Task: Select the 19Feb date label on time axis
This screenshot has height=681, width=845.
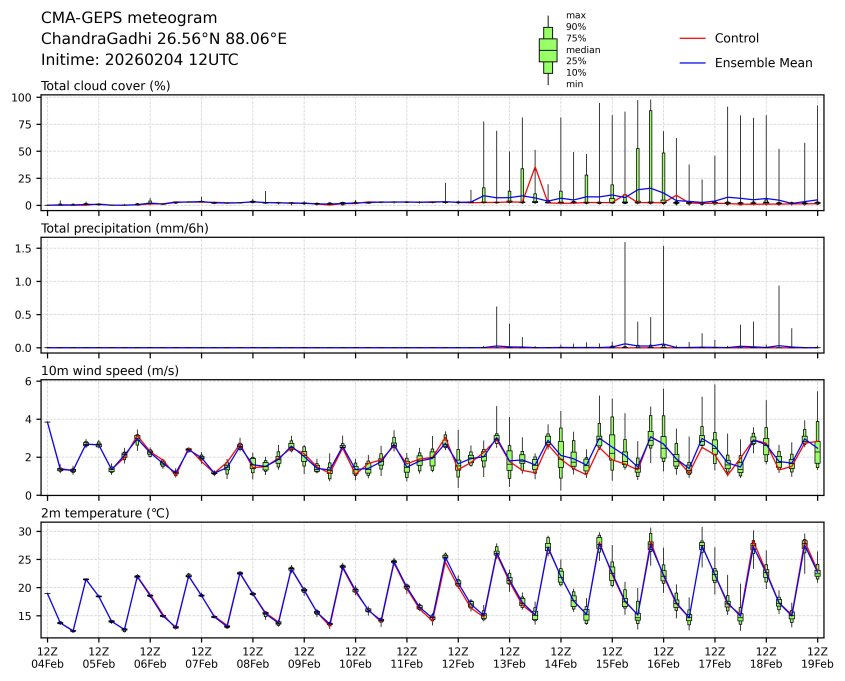Action: point(818,663)
